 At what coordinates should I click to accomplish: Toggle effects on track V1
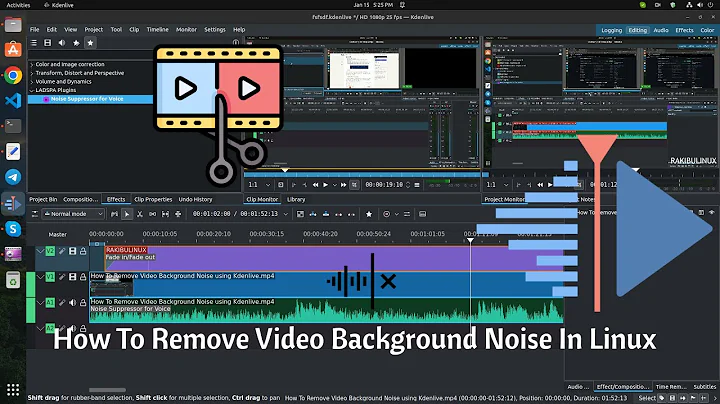tap(62, 277)
